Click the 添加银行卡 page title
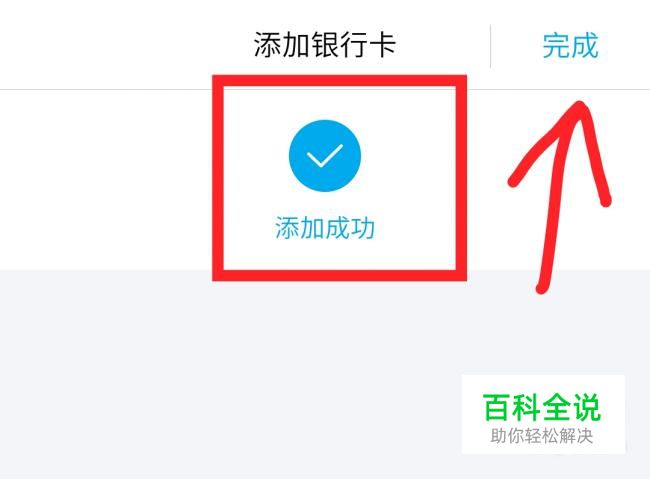The height and width of the screenshot is (479, 650). 325,45
